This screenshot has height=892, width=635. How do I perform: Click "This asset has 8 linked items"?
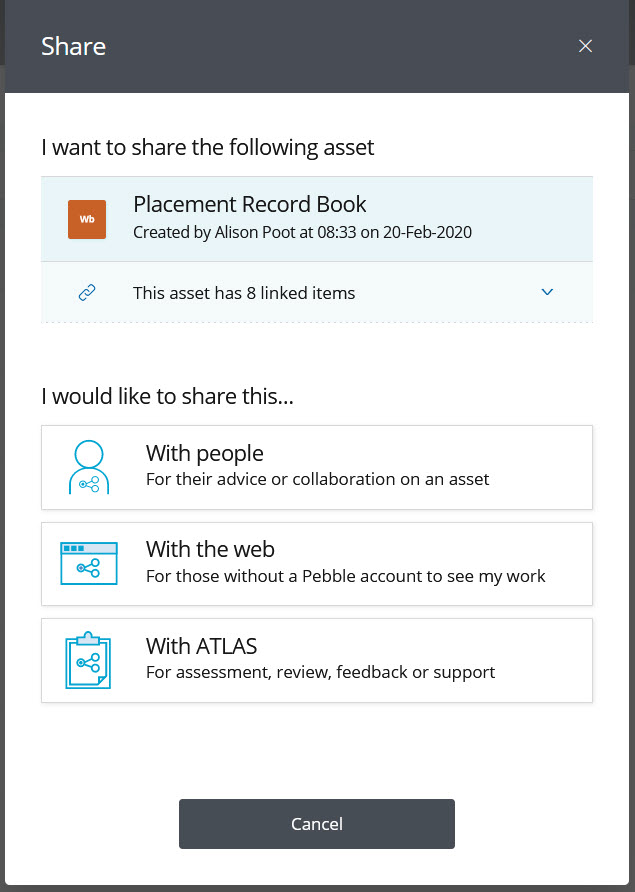coord(244,293)
